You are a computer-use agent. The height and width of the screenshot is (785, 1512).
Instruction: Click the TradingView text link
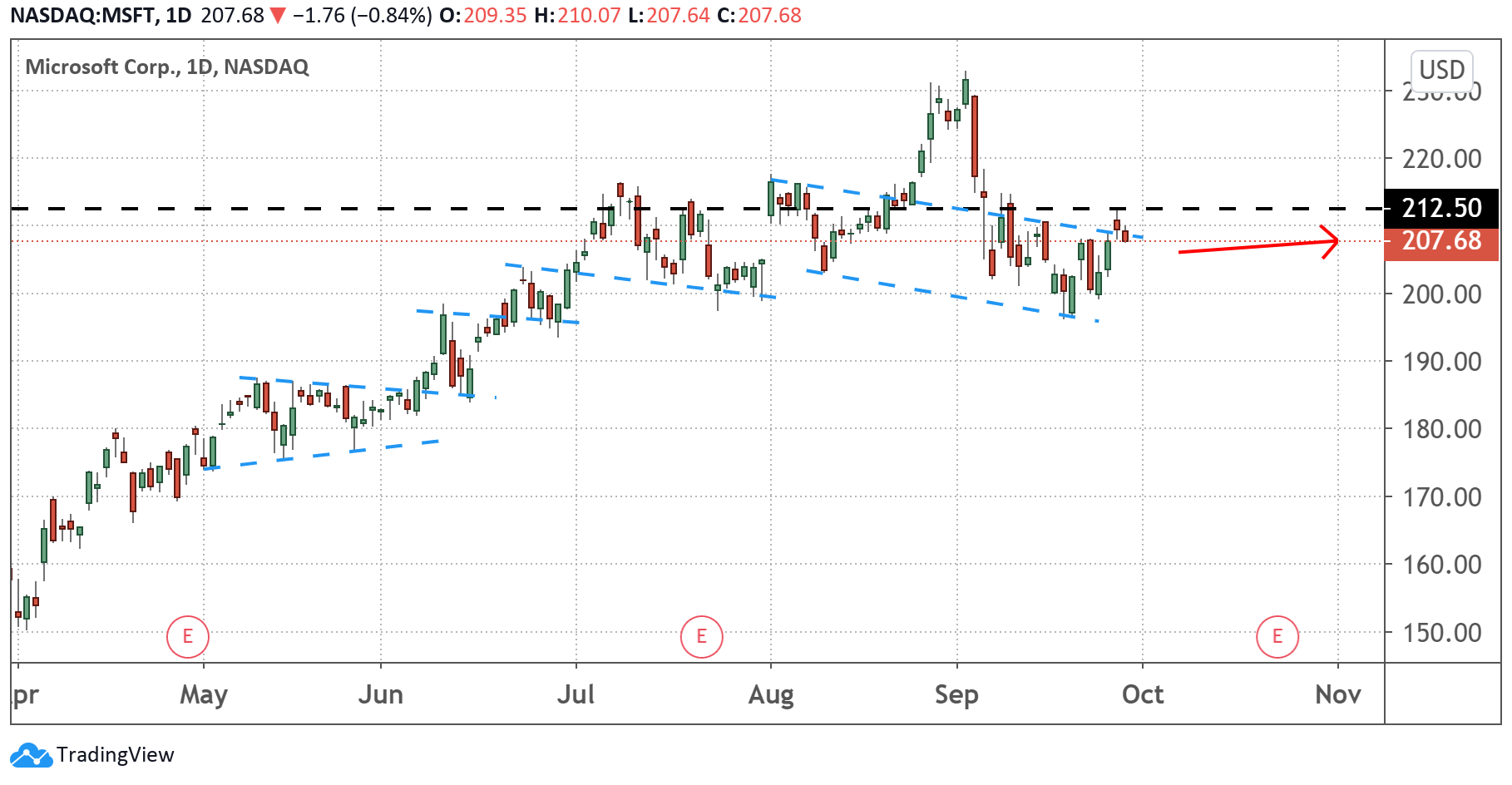[x=116, y=755]
